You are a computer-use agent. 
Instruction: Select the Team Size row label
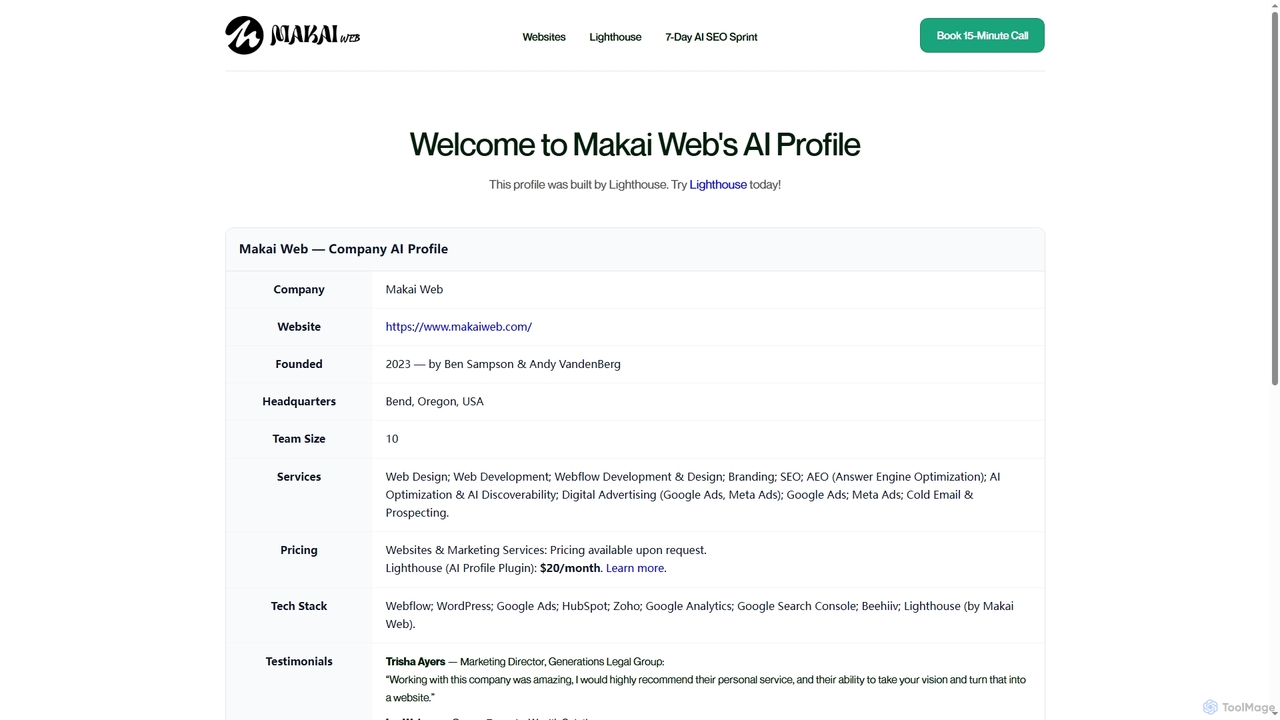[x=299, y=439]
